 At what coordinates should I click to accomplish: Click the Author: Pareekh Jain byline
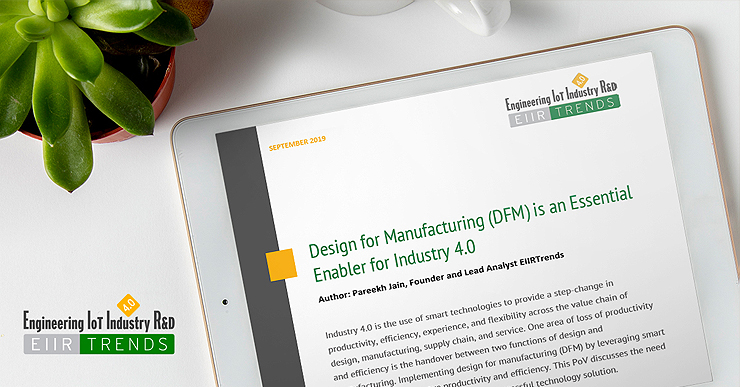pos(441,277)
